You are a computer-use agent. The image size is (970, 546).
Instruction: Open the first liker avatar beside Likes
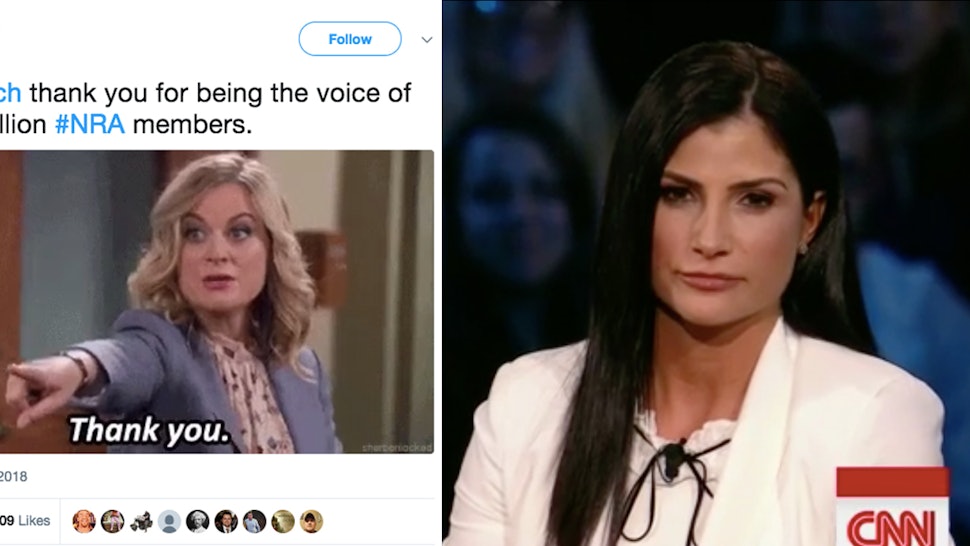point(84,521)
